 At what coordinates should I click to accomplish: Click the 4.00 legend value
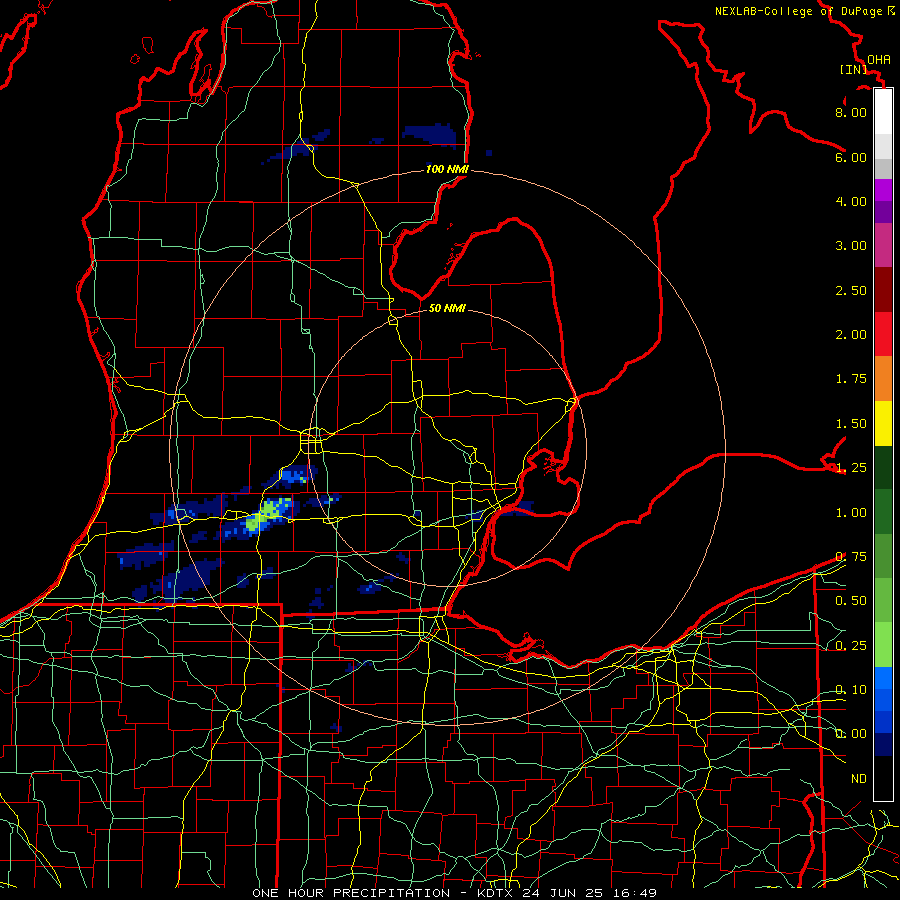pos(851,201)
